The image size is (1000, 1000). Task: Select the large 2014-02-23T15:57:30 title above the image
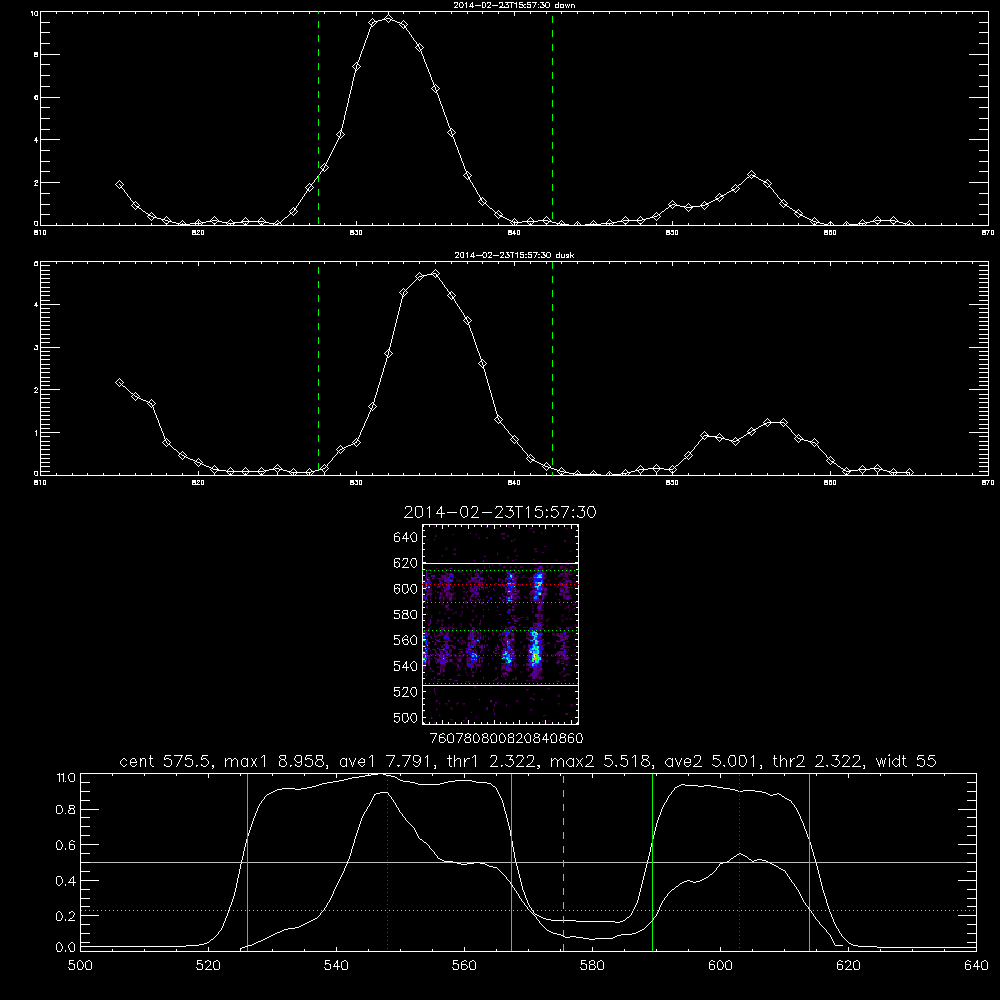(500, 512)
